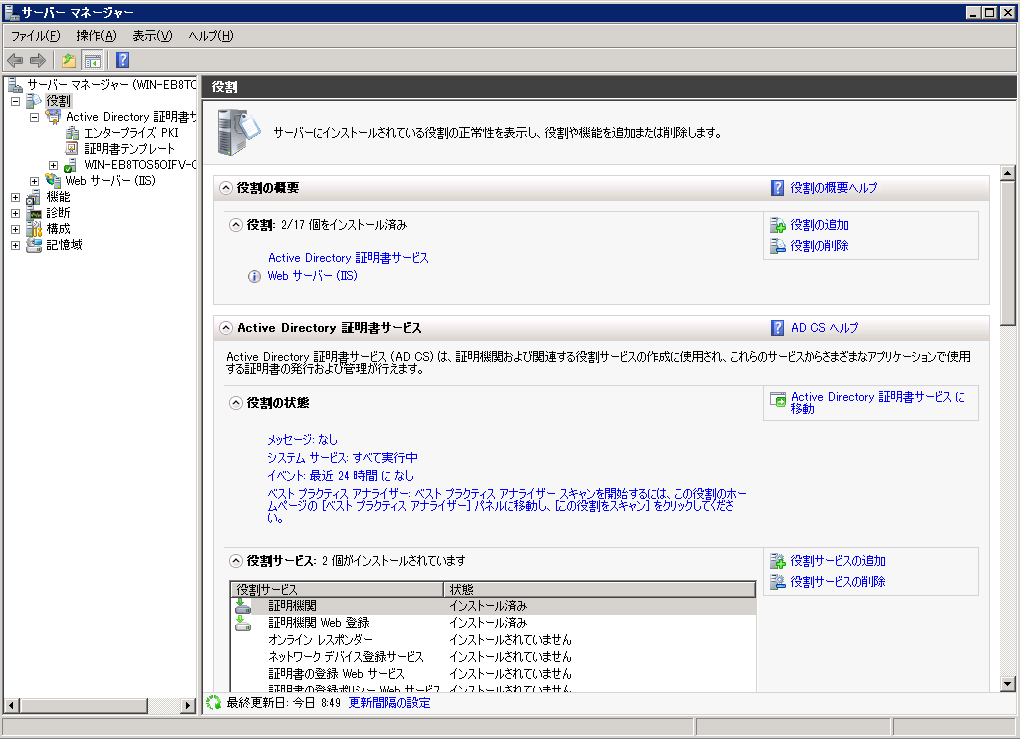This screenshot has height=739, width=1020.
Task: Click the info icon beside Web サーバー (IIS)
Action: 254,276
